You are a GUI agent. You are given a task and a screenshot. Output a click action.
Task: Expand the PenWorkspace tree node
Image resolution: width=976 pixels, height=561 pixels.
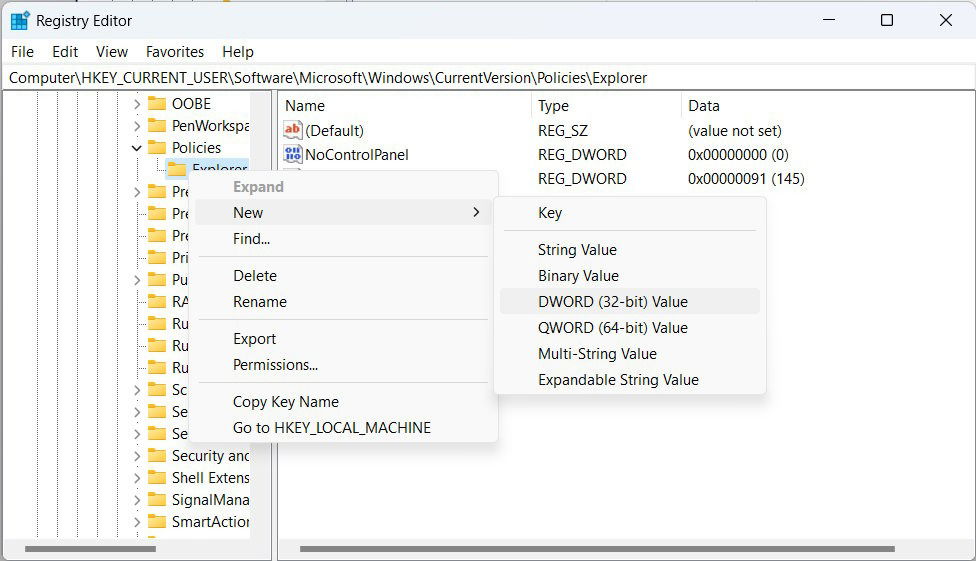(137, 126)
